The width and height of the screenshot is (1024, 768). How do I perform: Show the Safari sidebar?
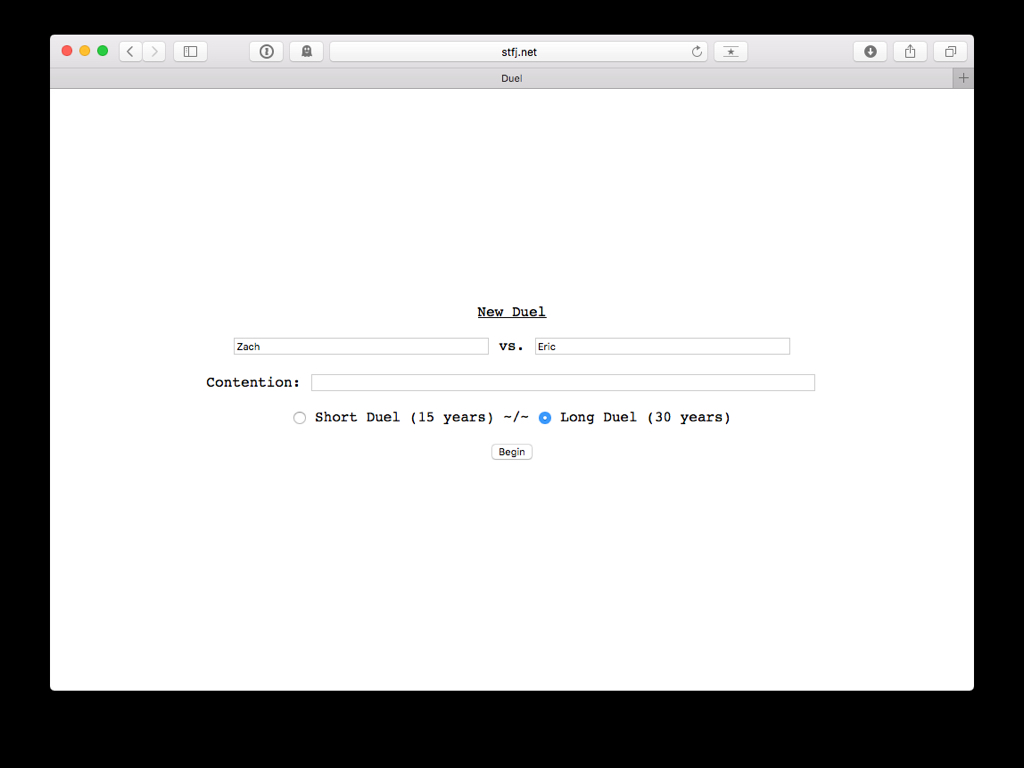(191, 52)
